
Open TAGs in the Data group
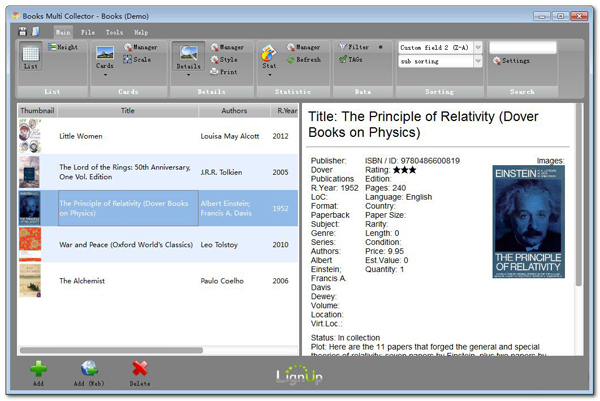click(350, 60)
